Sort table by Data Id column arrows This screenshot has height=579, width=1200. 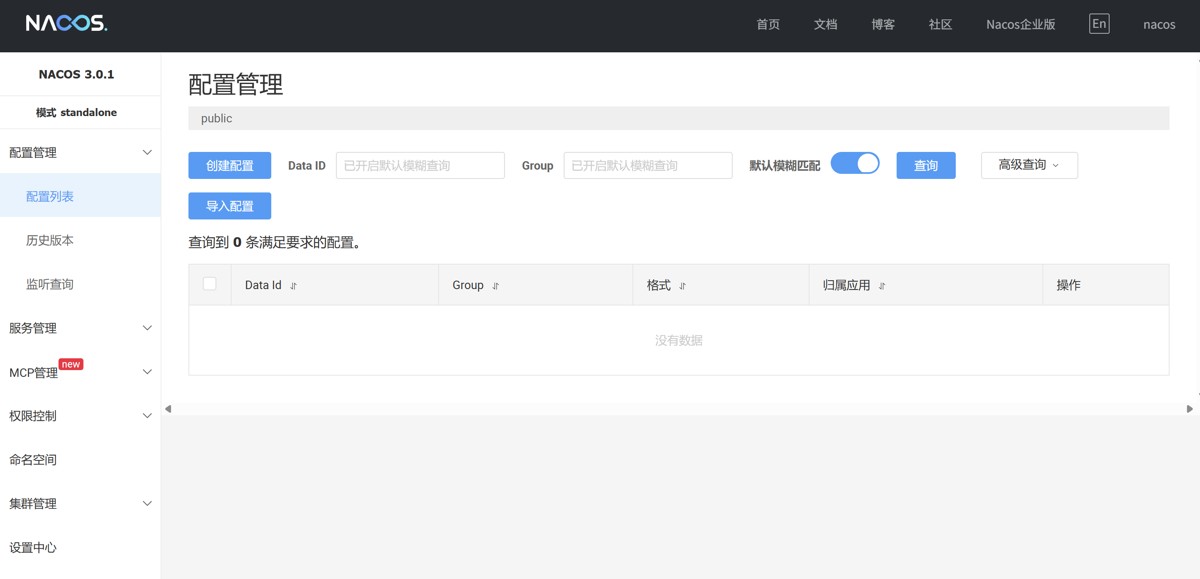293,286
